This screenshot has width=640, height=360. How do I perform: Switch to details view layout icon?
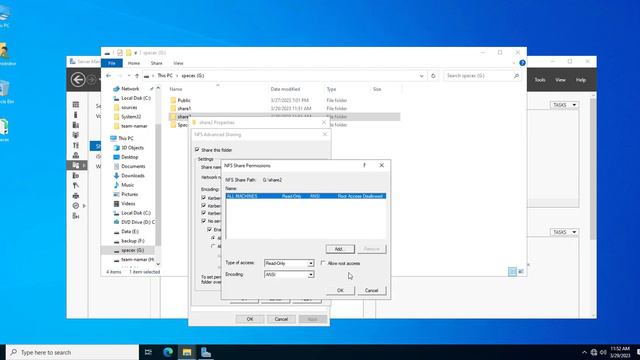[x=512, y=271]
